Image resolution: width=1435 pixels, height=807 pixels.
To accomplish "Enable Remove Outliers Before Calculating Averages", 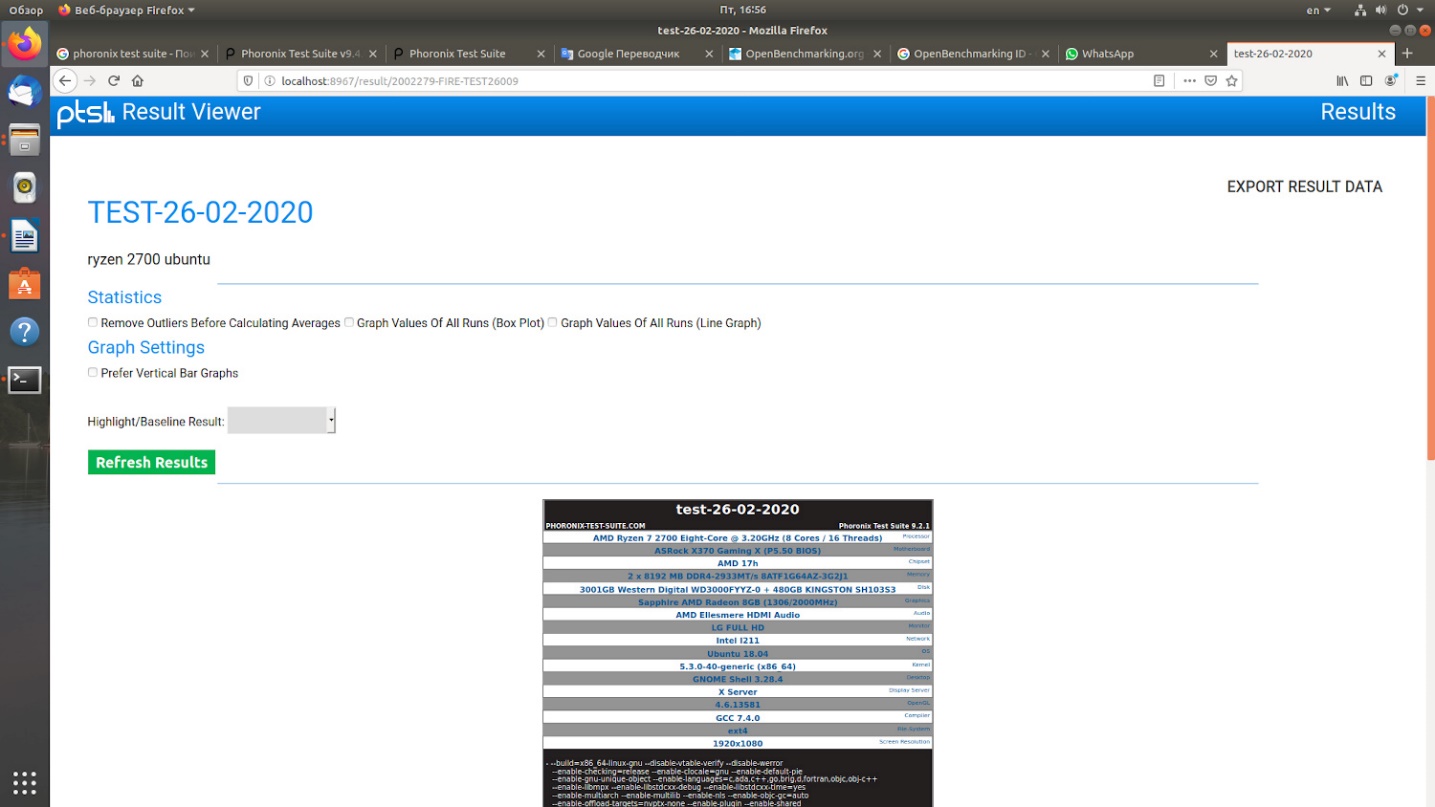I will [93, 322].
